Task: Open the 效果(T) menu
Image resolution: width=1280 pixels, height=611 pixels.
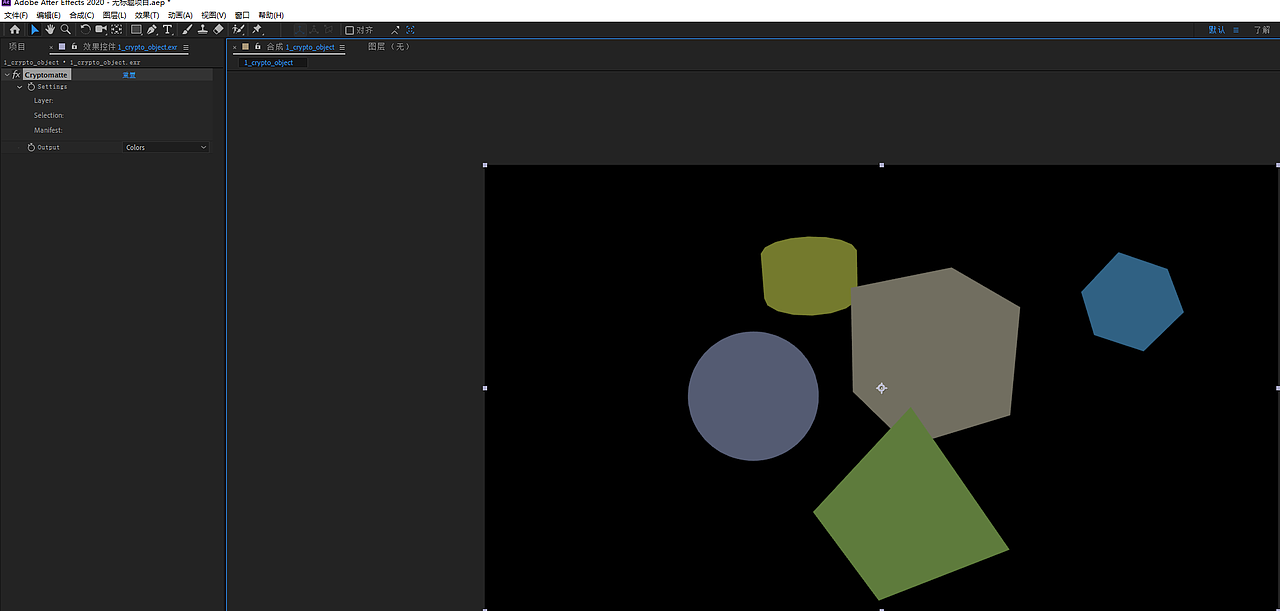Action: [147, 16]
